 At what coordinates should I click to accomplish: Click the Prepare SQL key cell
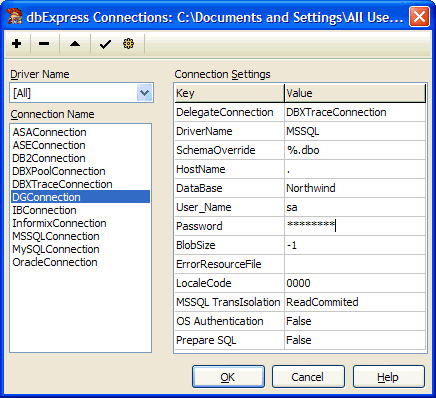(x=229, y=340)
